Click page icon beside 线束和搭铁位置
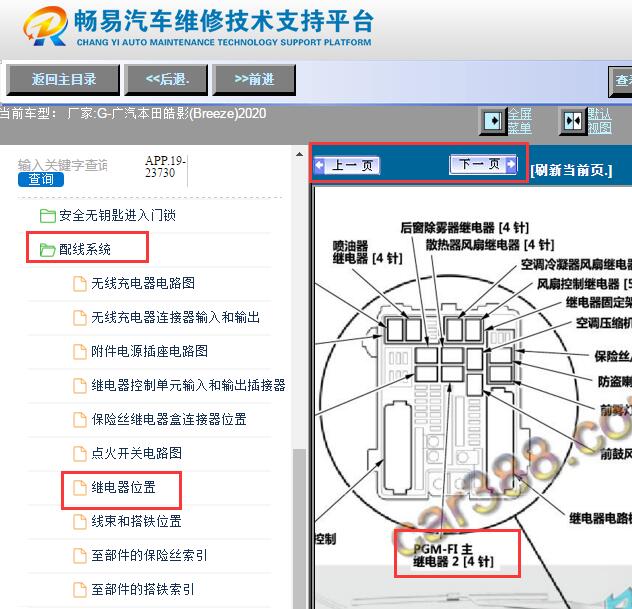The image size is (632, 609). 79,522
